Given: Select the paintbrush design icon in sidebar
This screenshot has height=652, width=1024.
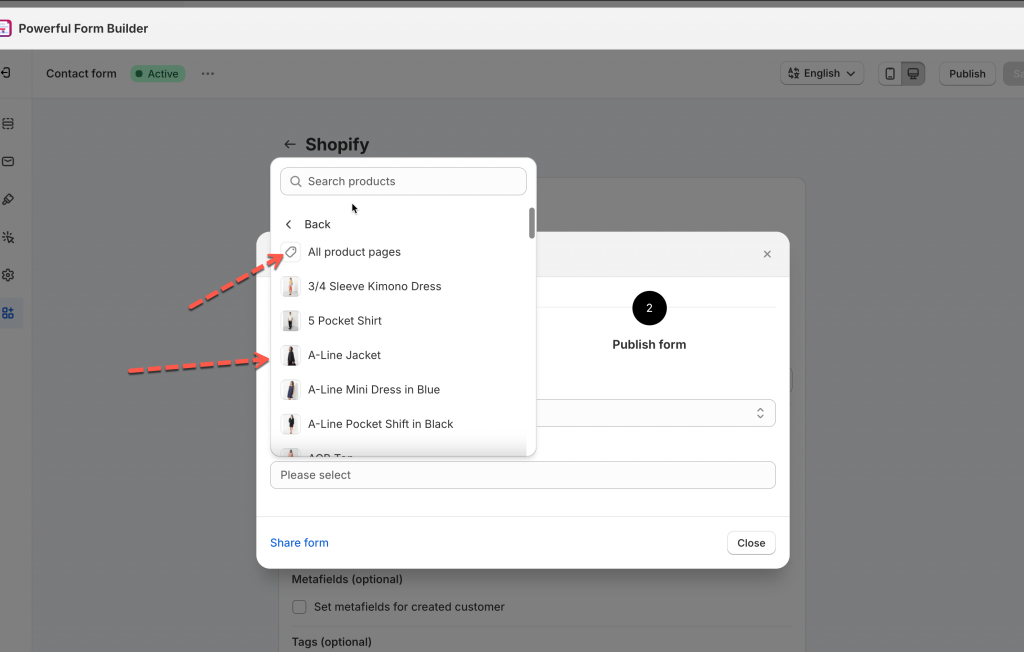Looking at the screenshot, I should pyautogui.click(x=8, y=199).
